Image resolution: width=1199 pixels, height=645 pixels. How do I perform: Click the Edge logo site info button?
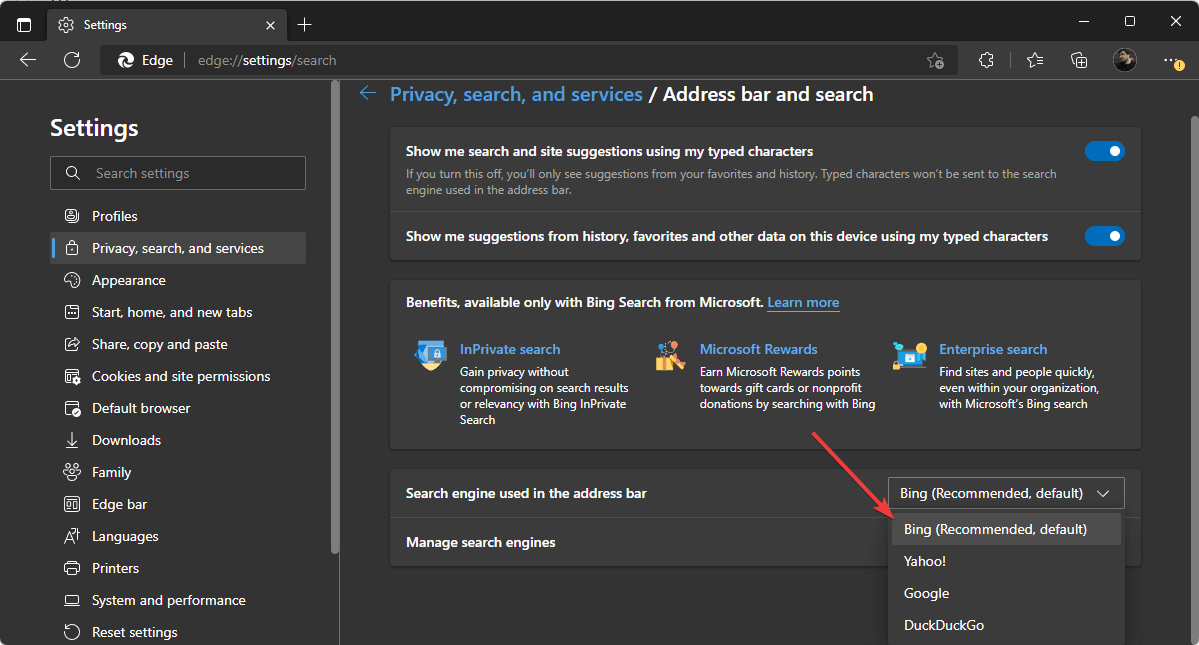[x=145, y=60]
